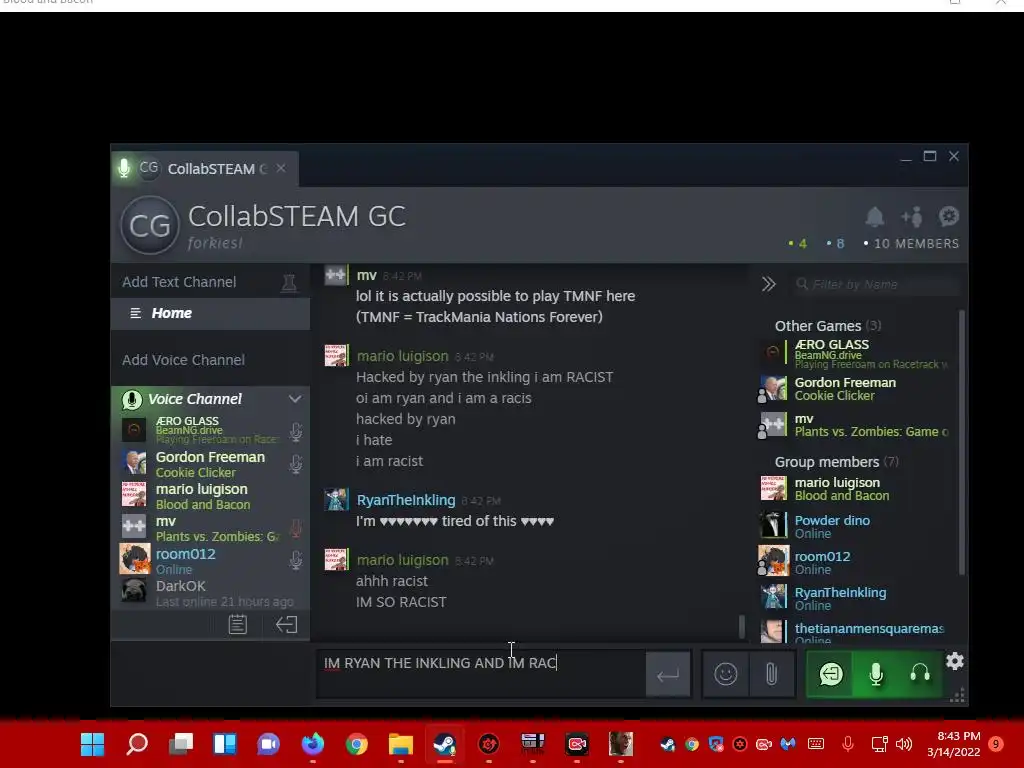Click mv username in chat message

point(366,276)
